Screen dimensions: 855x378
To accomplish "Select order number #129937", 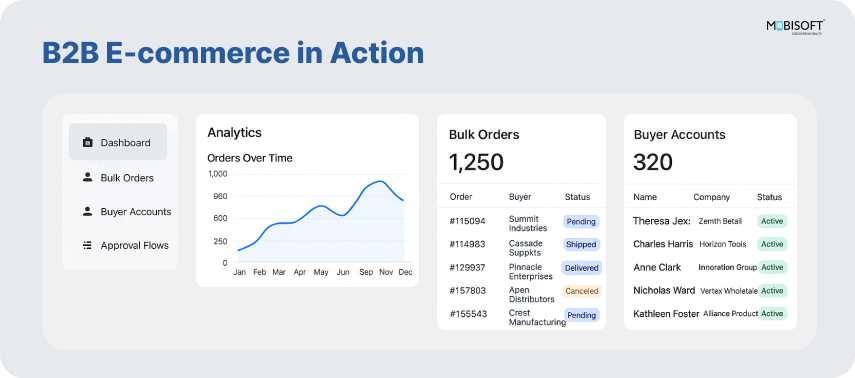I will pyautogui.click(x=467, y=267).
